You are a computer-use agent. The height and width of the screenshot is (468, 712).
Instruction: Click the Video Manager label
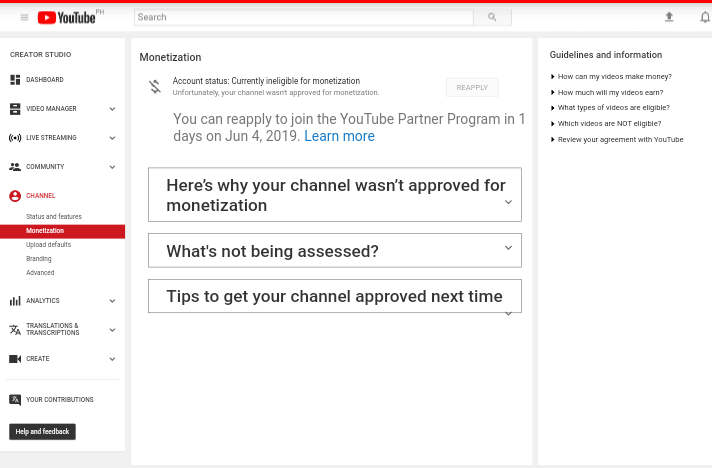[x=51, y=109]
